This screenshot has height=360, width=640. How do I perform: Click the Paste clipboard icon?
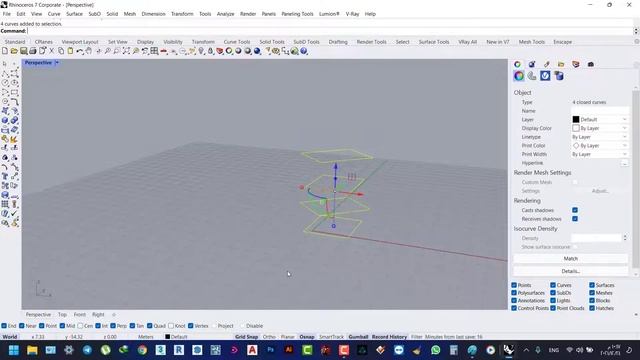(70, 51)
